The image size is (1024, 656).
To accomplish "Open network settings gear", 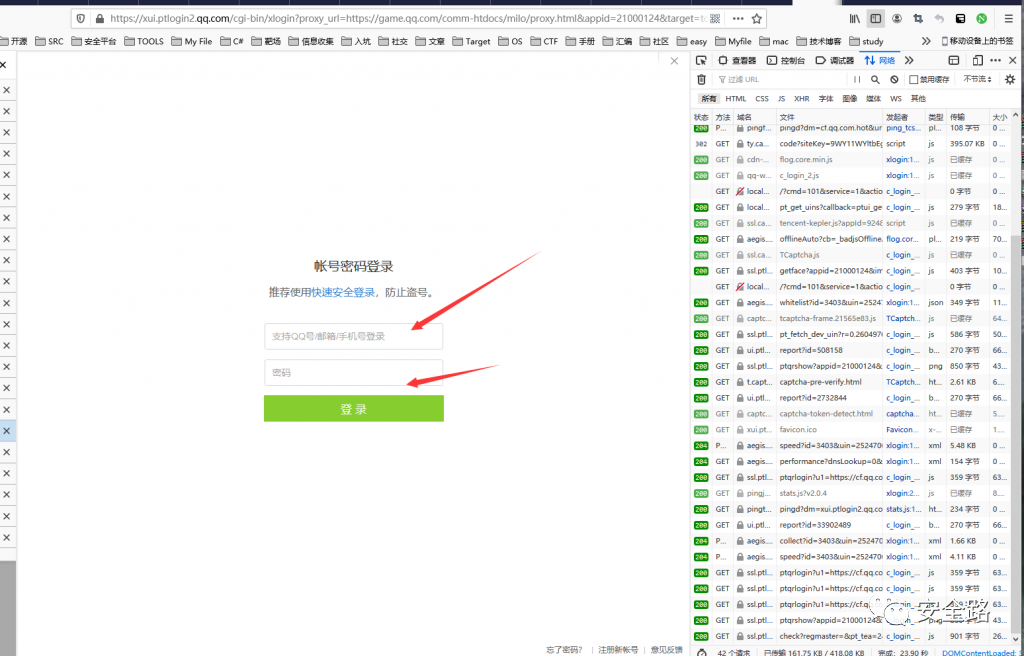I will (x=1010, y=79).
